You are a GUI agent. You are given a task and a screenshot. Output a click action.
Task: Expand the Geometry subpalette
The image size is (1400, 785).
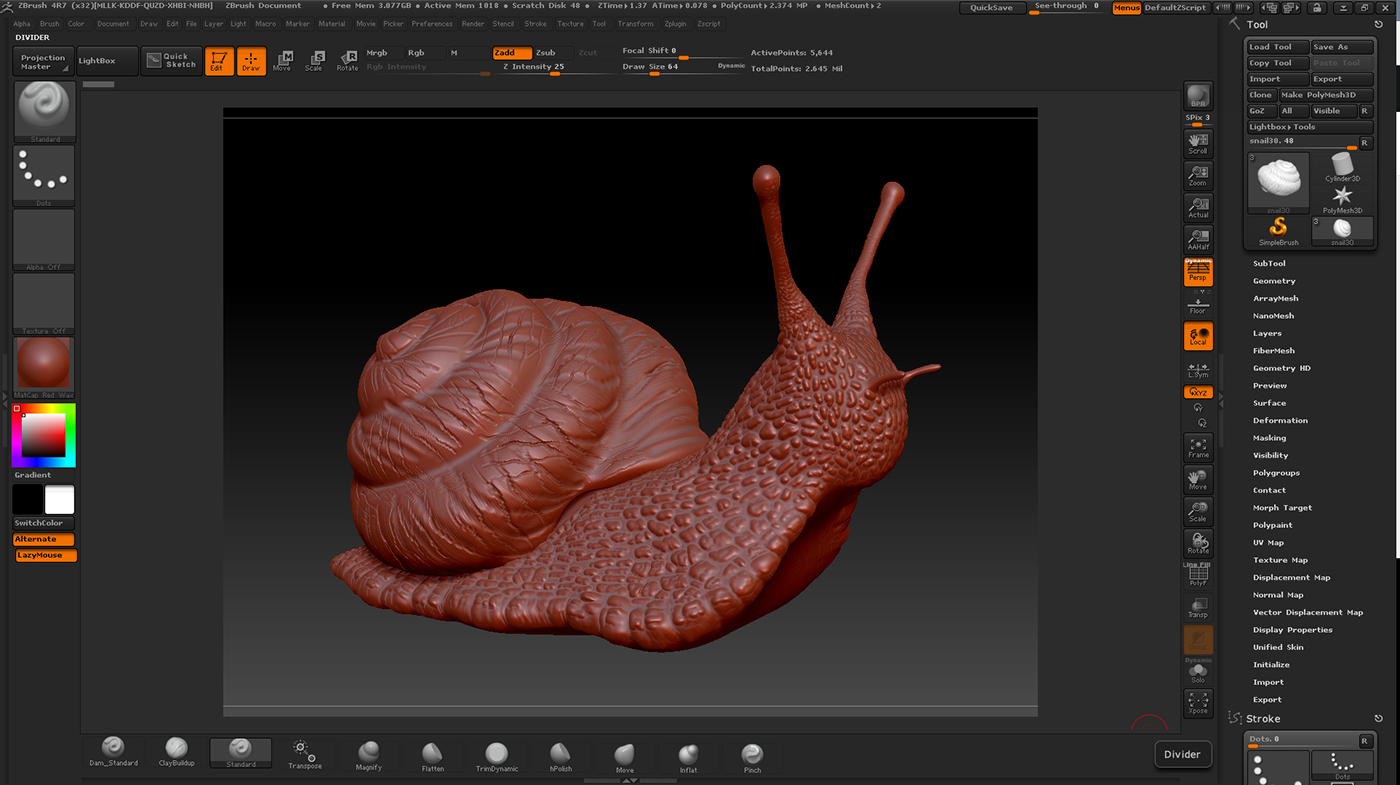(x=1274, y=281)
